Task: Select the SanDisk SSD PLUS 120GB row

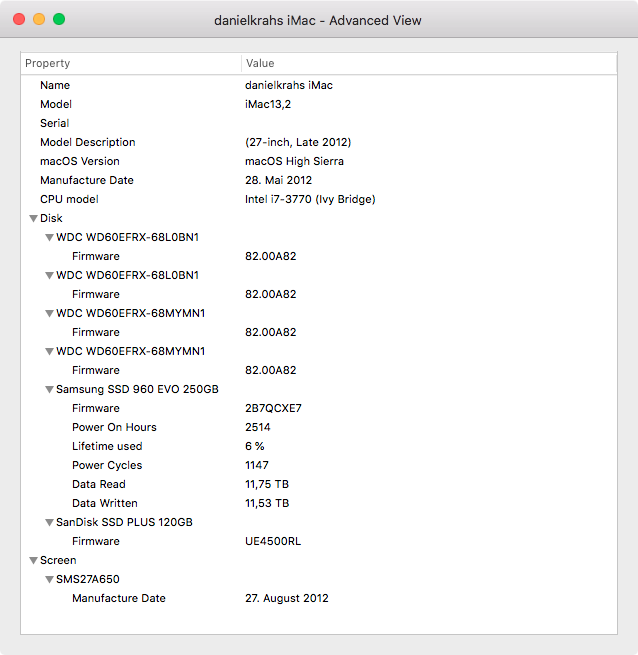Action: click(319, 522)
